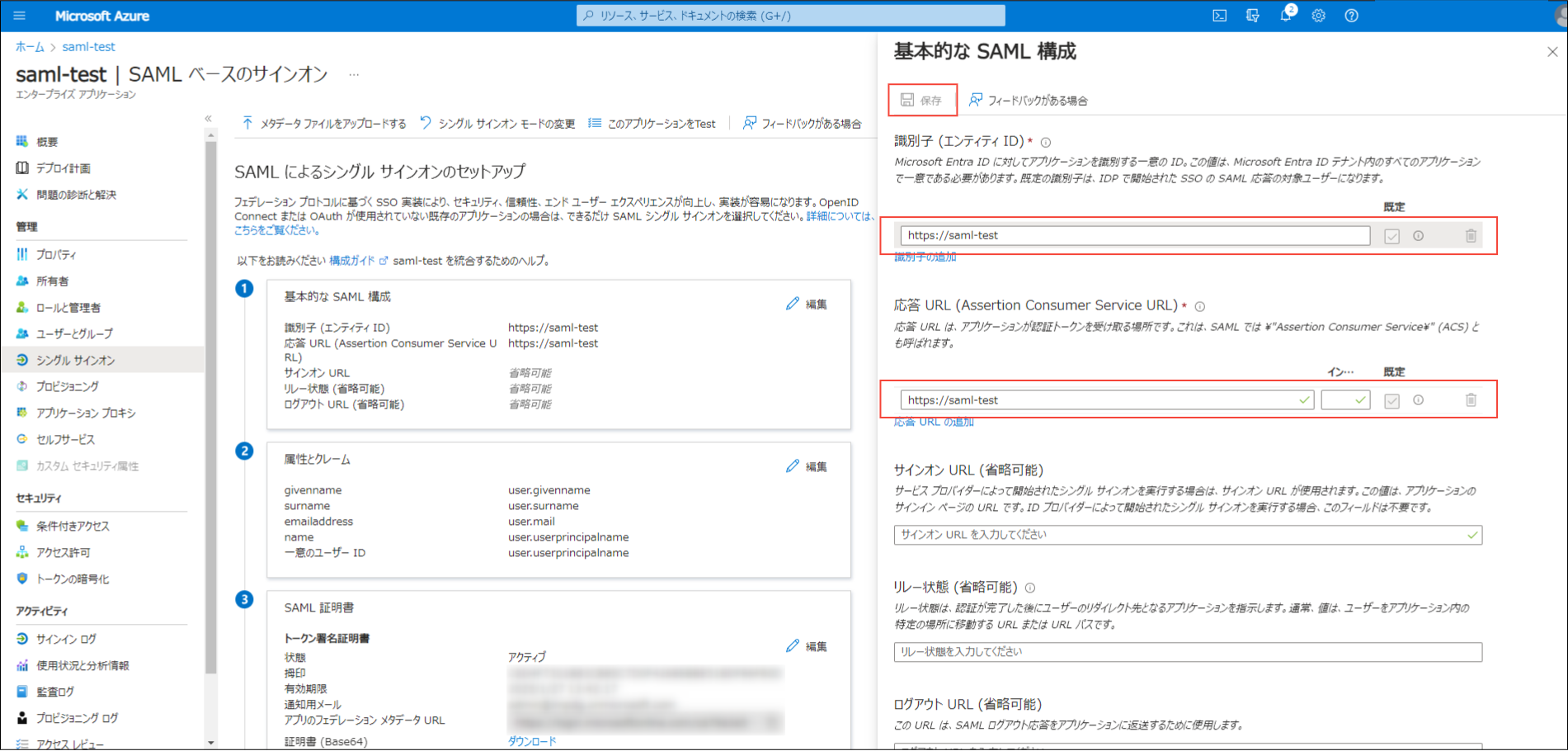Click the サインオン URL input field

pyautogui.click(x=1188, y=535)
